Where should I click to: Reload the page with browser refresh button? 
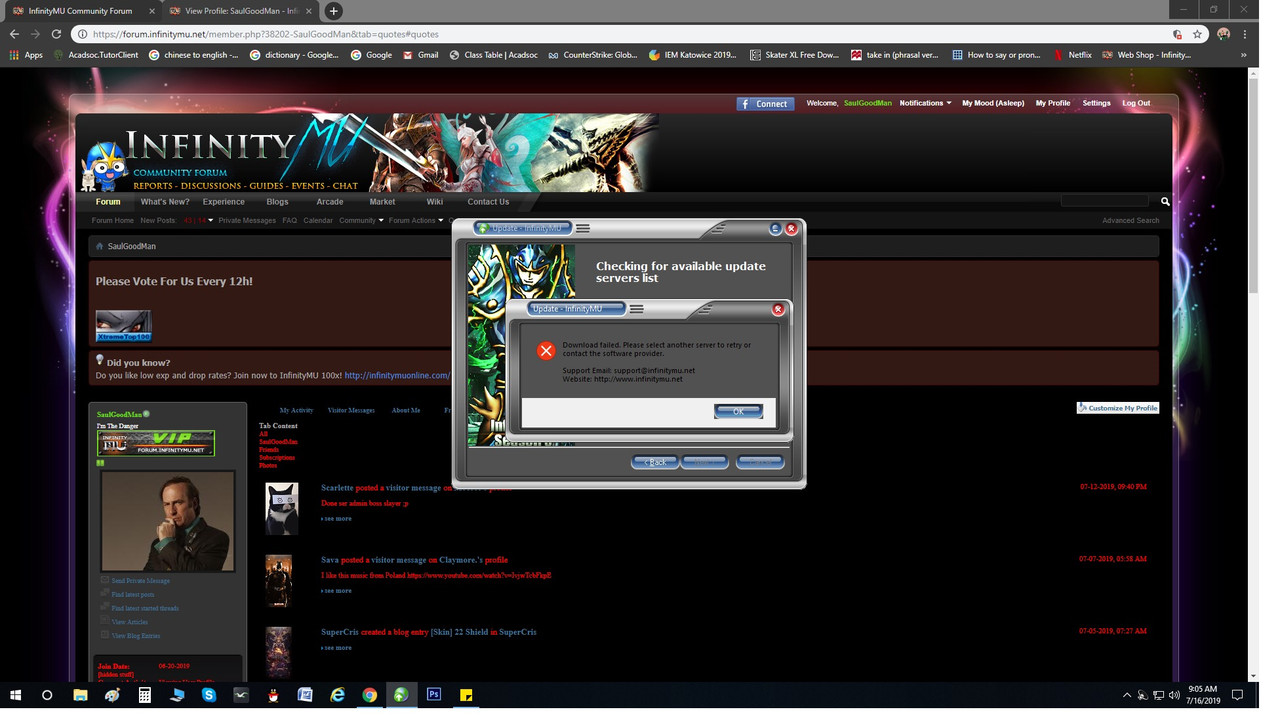click(x=56, y=33)
